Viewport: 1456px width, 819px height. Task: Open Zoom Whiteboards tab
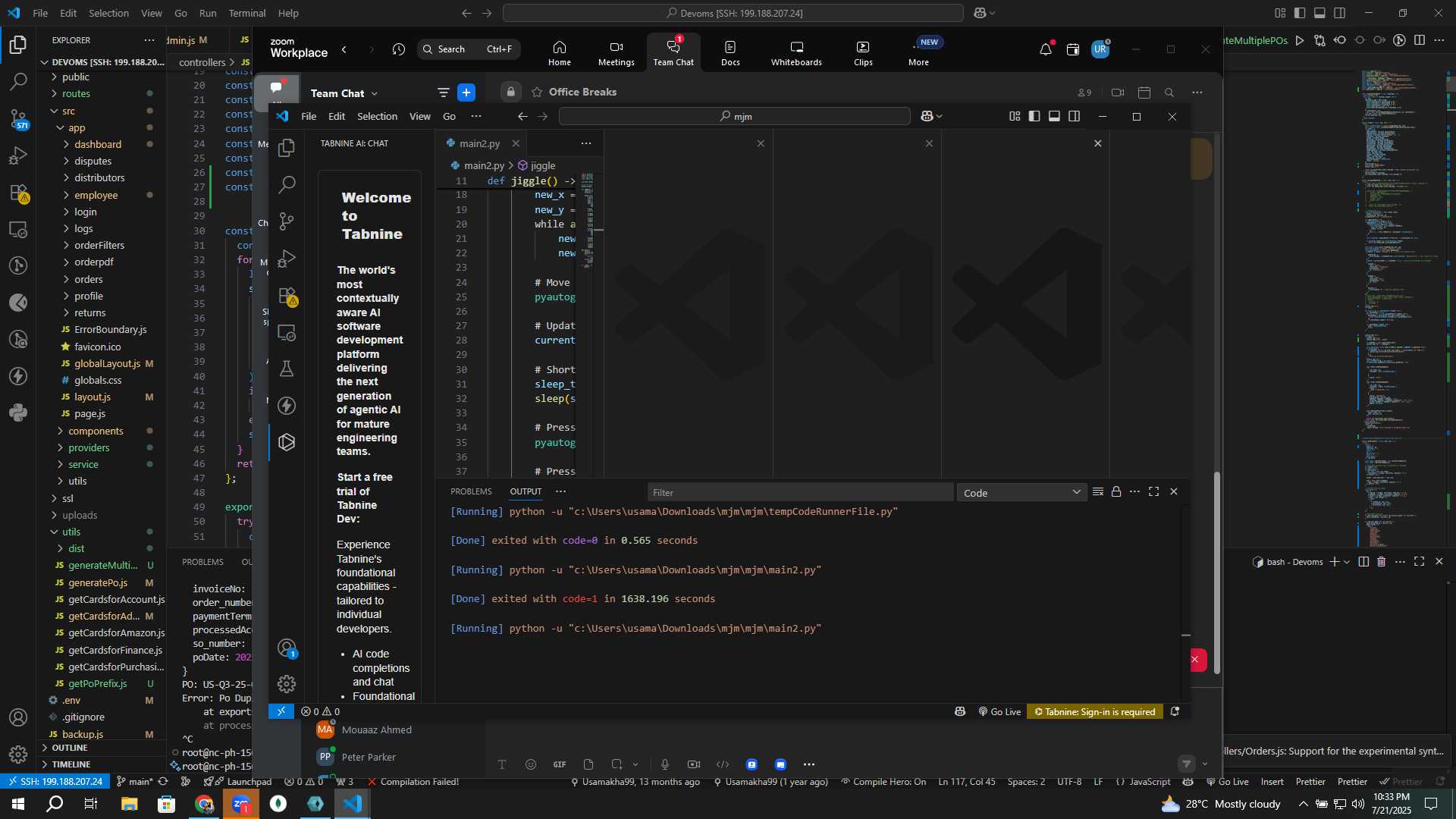(796, 53)
